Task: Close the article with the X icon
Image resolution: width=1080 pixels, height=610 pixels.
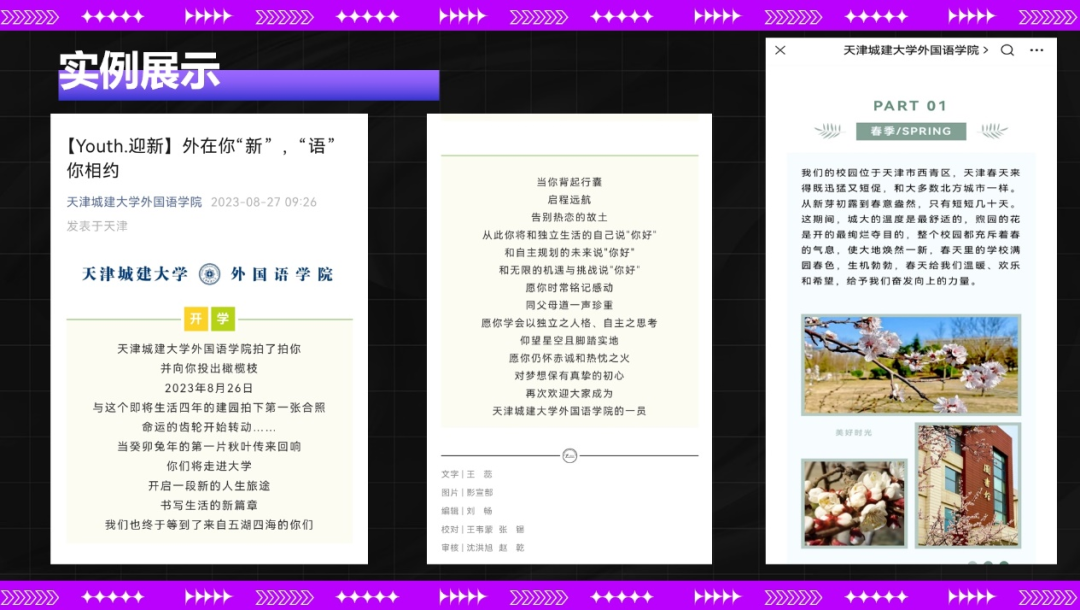Action: pyautogui.click(x=780, y=50)
